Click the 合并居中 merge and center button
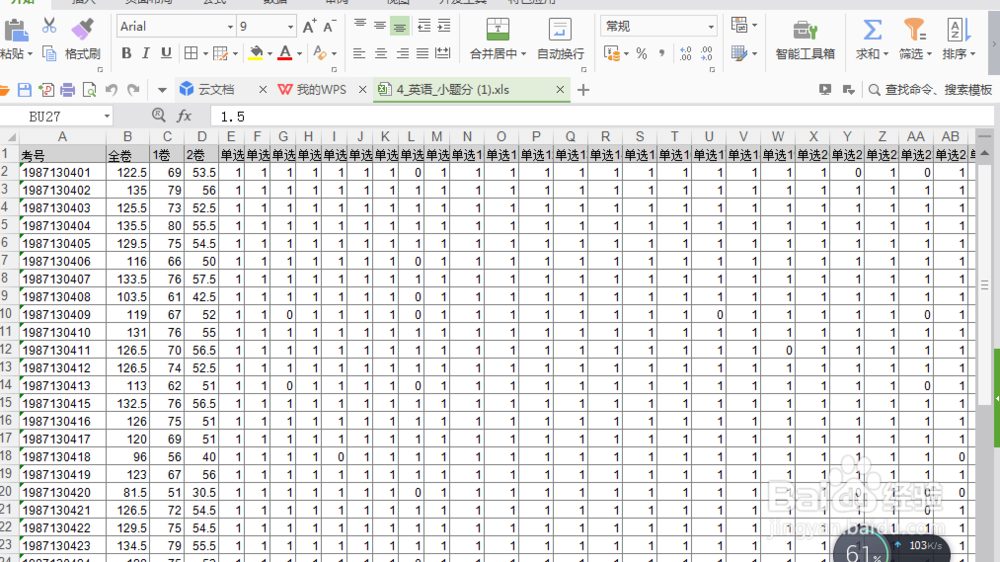This screenshot has width=1000, height=562. tap(497, 40)
